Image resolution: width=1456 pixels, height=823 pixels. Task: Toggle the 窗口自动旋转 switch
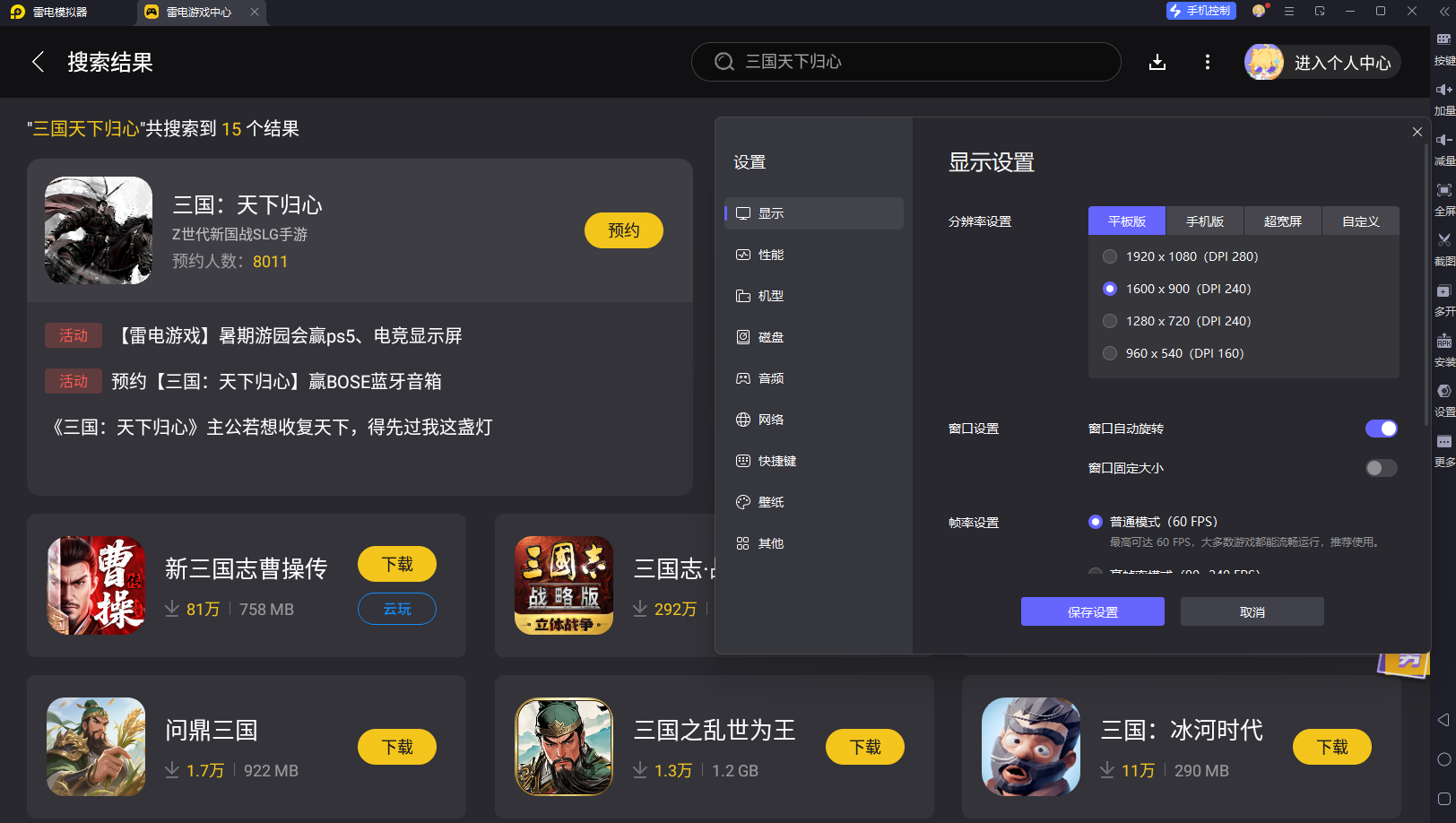point(1381,429)
